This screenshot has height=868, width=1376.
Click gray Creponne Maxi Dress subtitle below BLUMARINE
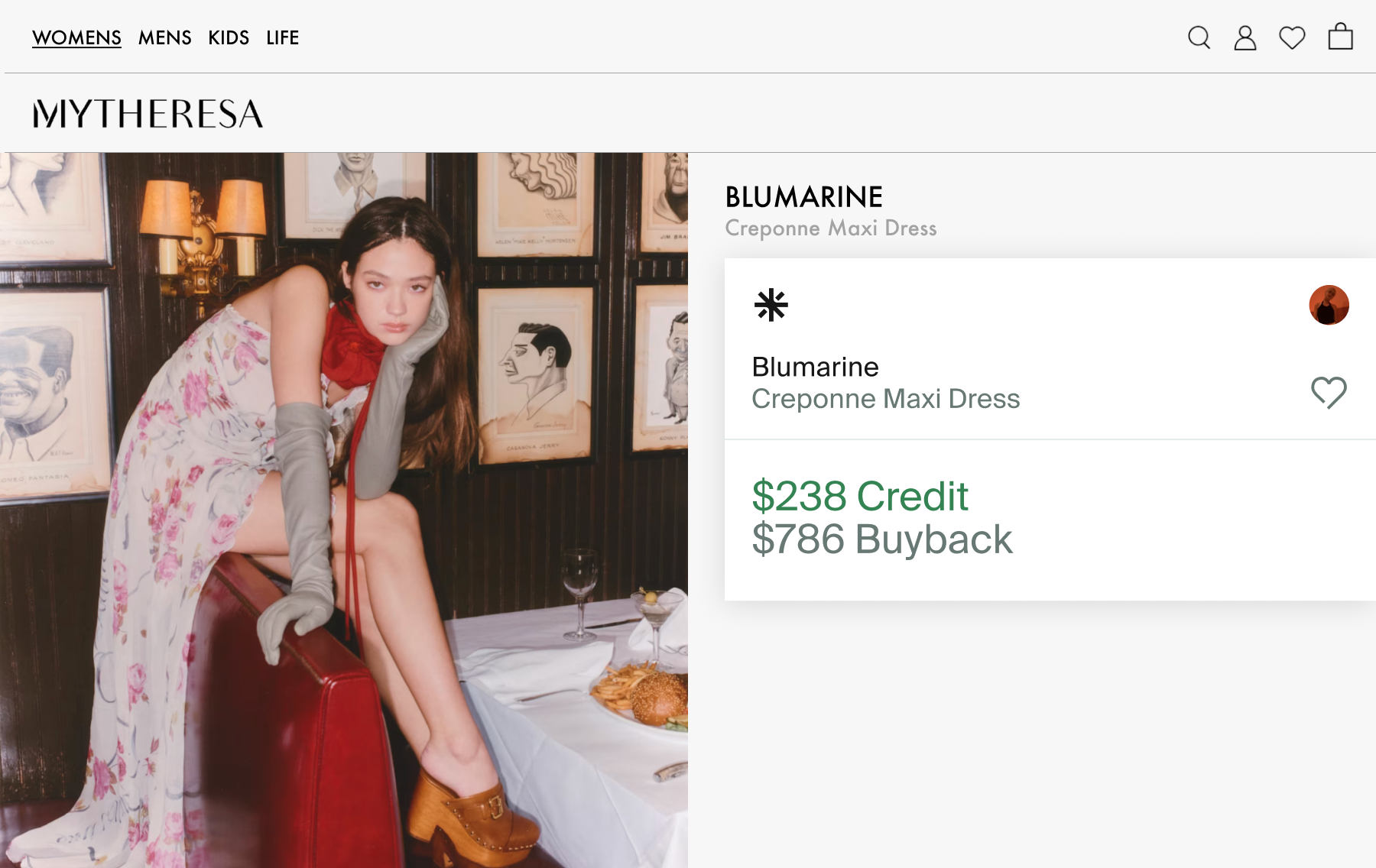click(831, 228)
